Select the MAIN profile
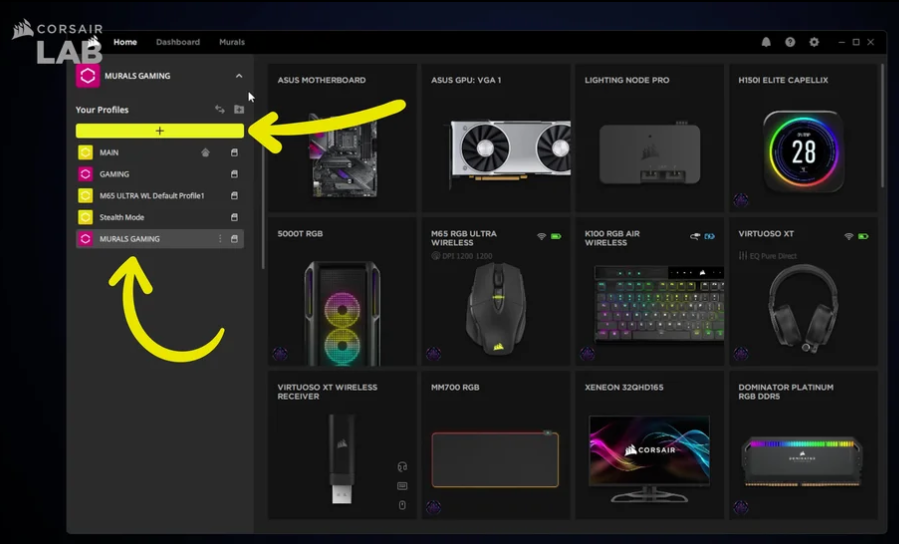 159,152
